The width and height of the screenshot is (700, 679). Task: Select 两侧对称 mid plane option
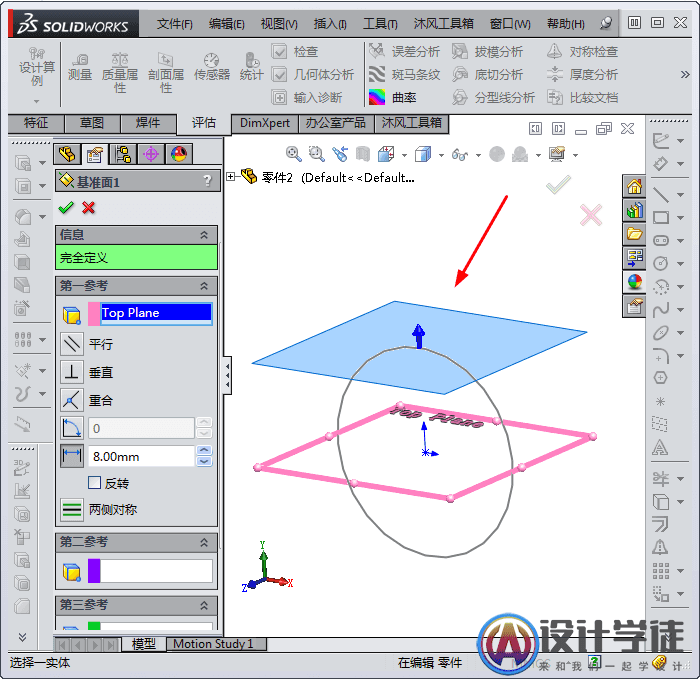click(72, 509)
